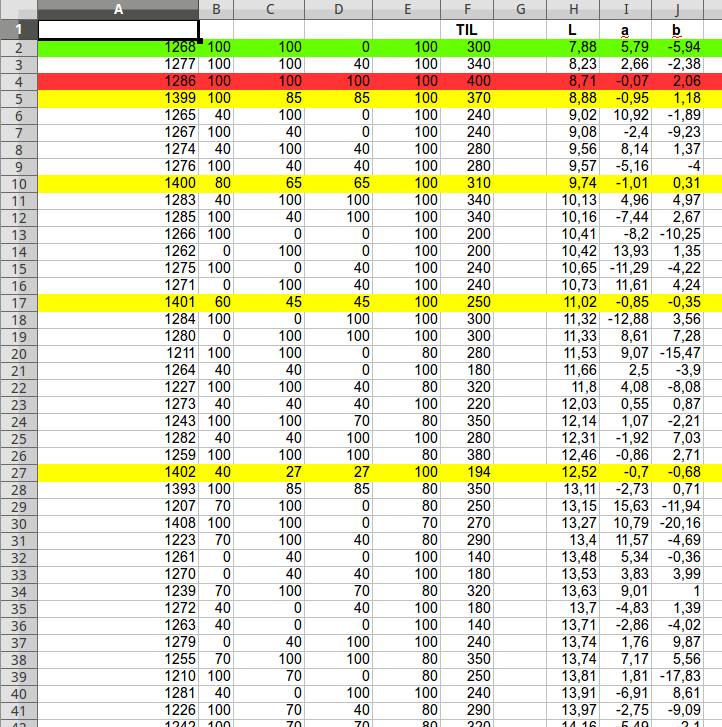The image size is (722, 727).
Task: Select column F header
Action: pyautogui.click(x=467, y=9)
